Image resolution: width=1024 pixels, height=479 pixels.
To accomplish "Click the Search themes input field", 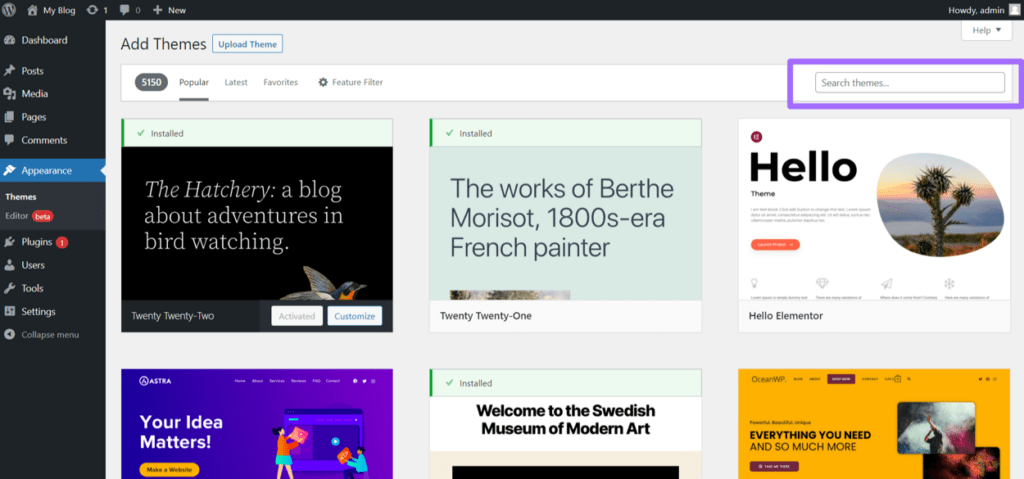I will pyautogui.click(x=910, y=83).
